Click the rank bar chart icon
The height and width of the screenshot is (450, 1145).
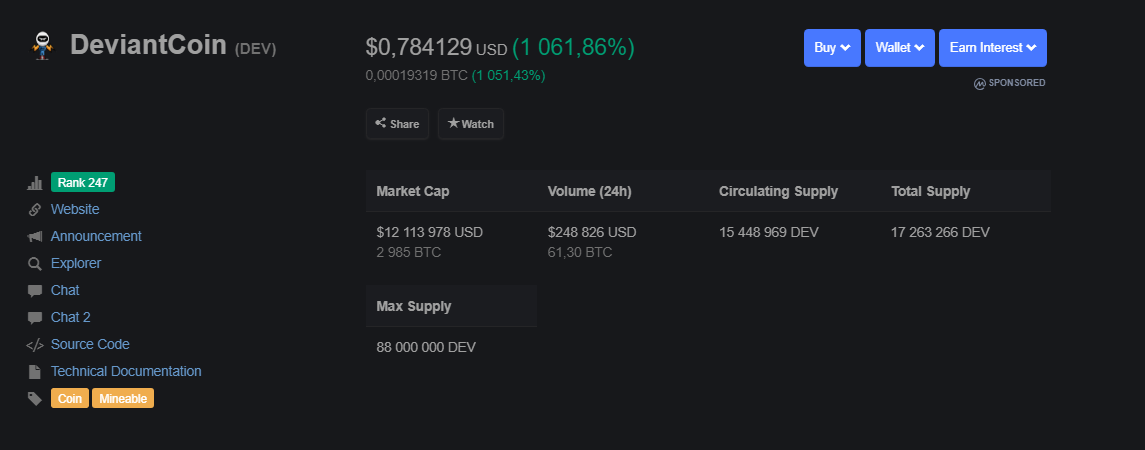point(35,183)
